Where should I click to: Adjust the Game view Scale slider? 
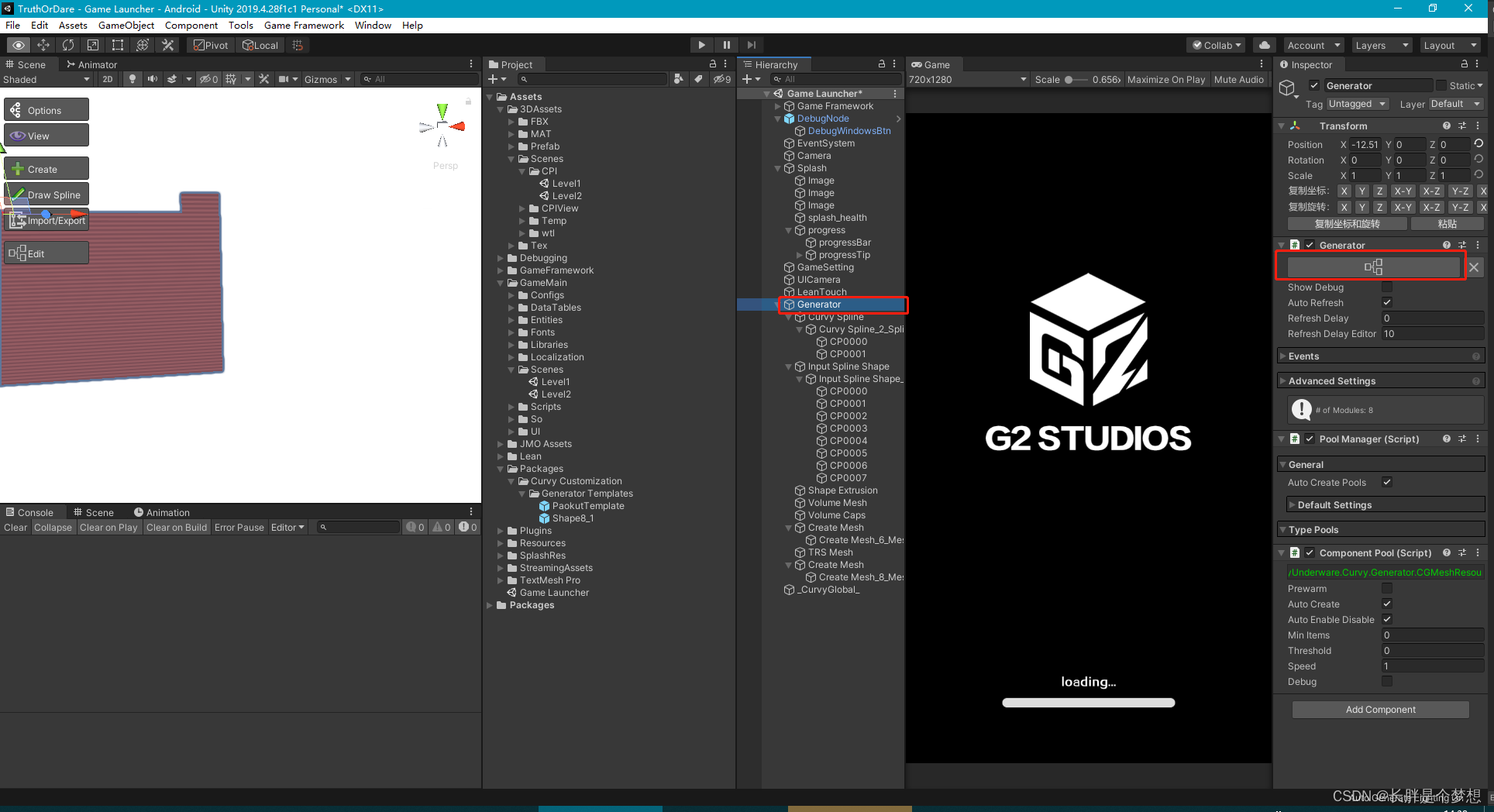(x=1076, y=79)
